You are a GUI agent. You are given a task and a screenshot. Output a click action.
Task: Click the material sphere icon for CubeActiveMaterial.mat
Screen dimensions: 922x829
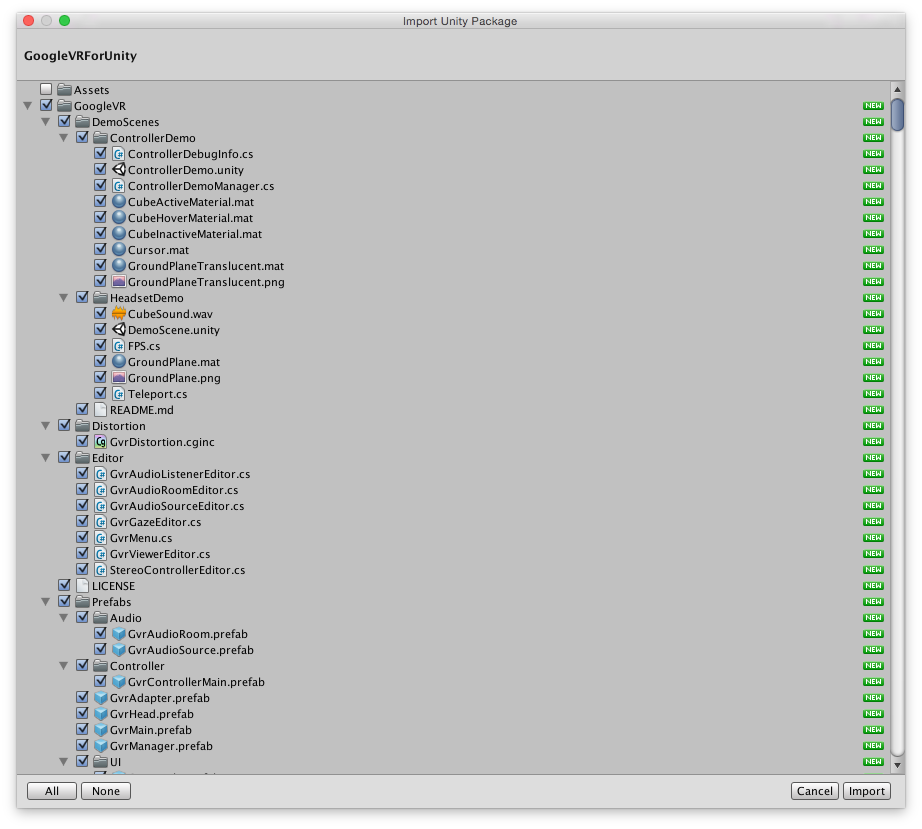coord(119,202)
